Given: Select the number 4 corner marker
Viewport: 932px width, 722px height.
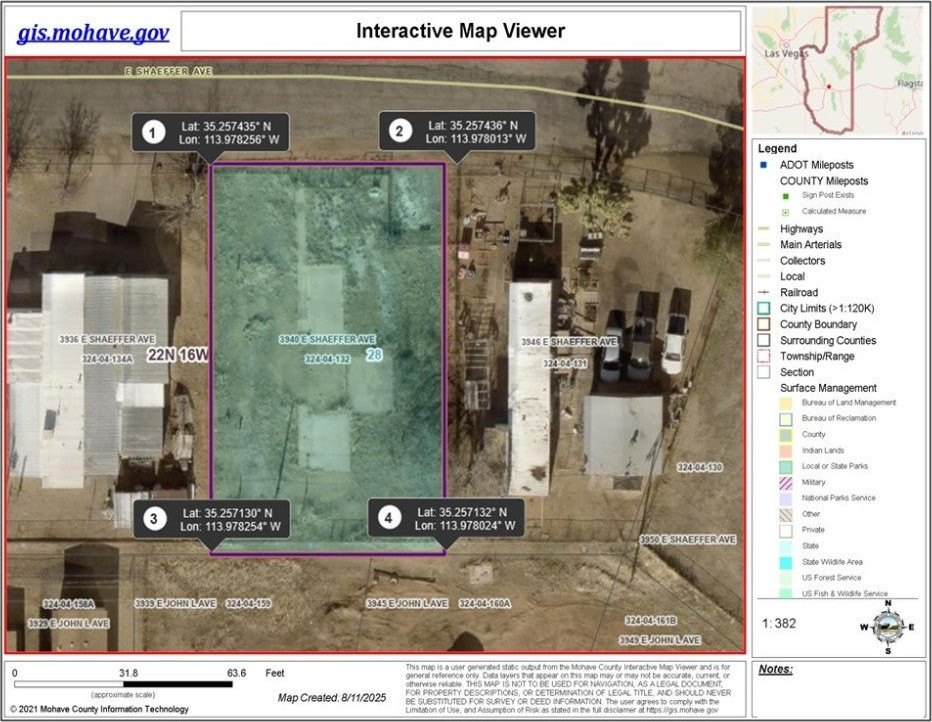Looking at the screenshot, I should [x=389, y=519].
